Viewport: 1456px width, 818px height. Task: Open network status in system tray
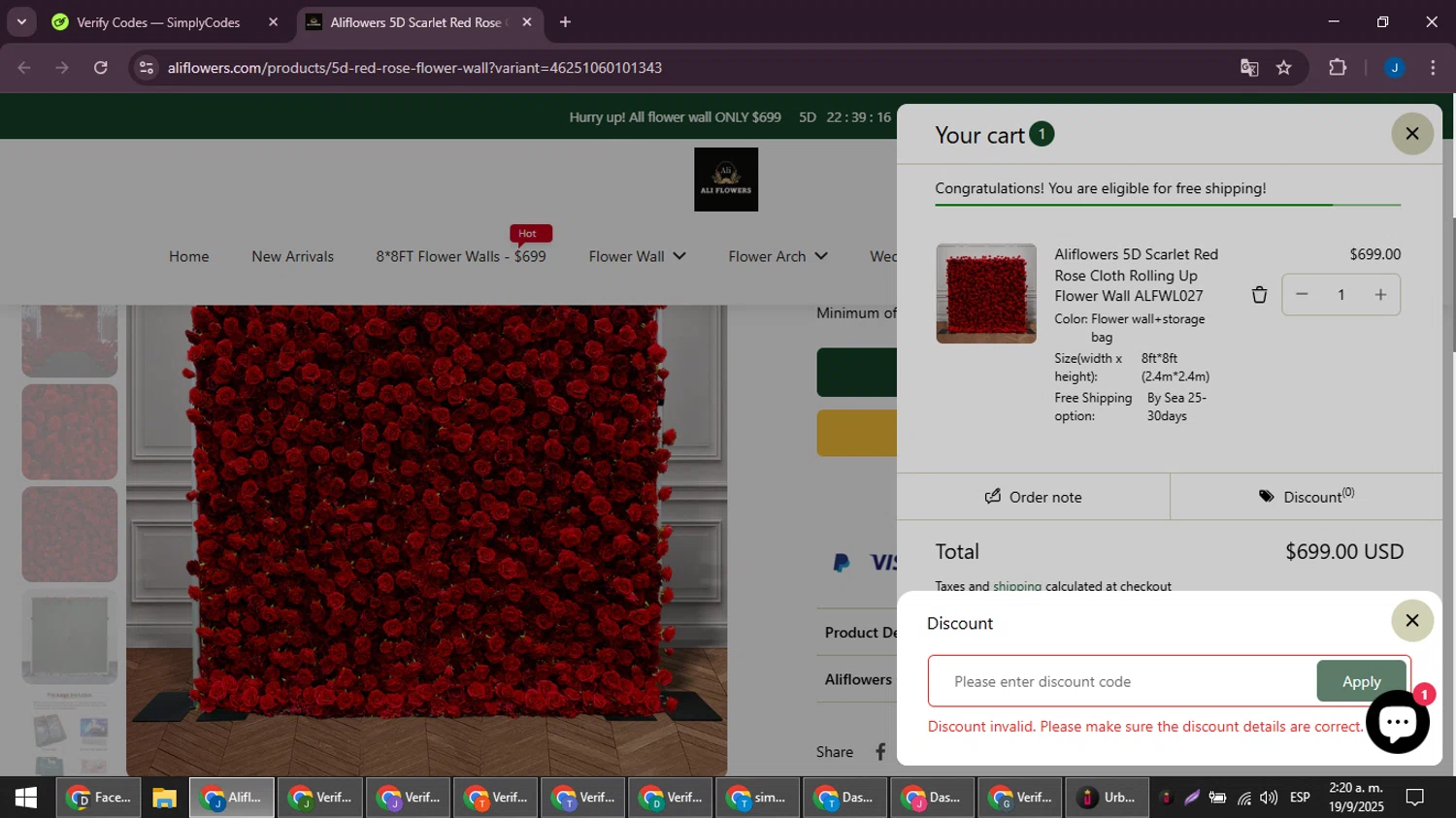1244,798
